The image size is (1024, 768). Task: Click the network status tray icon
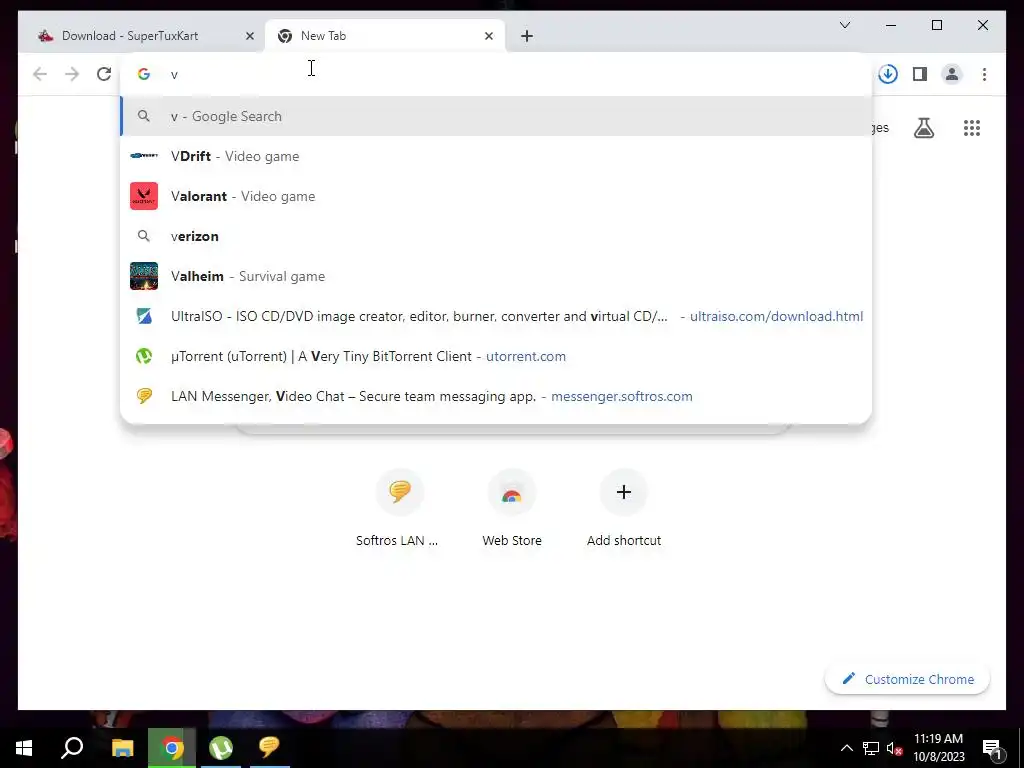871,748
